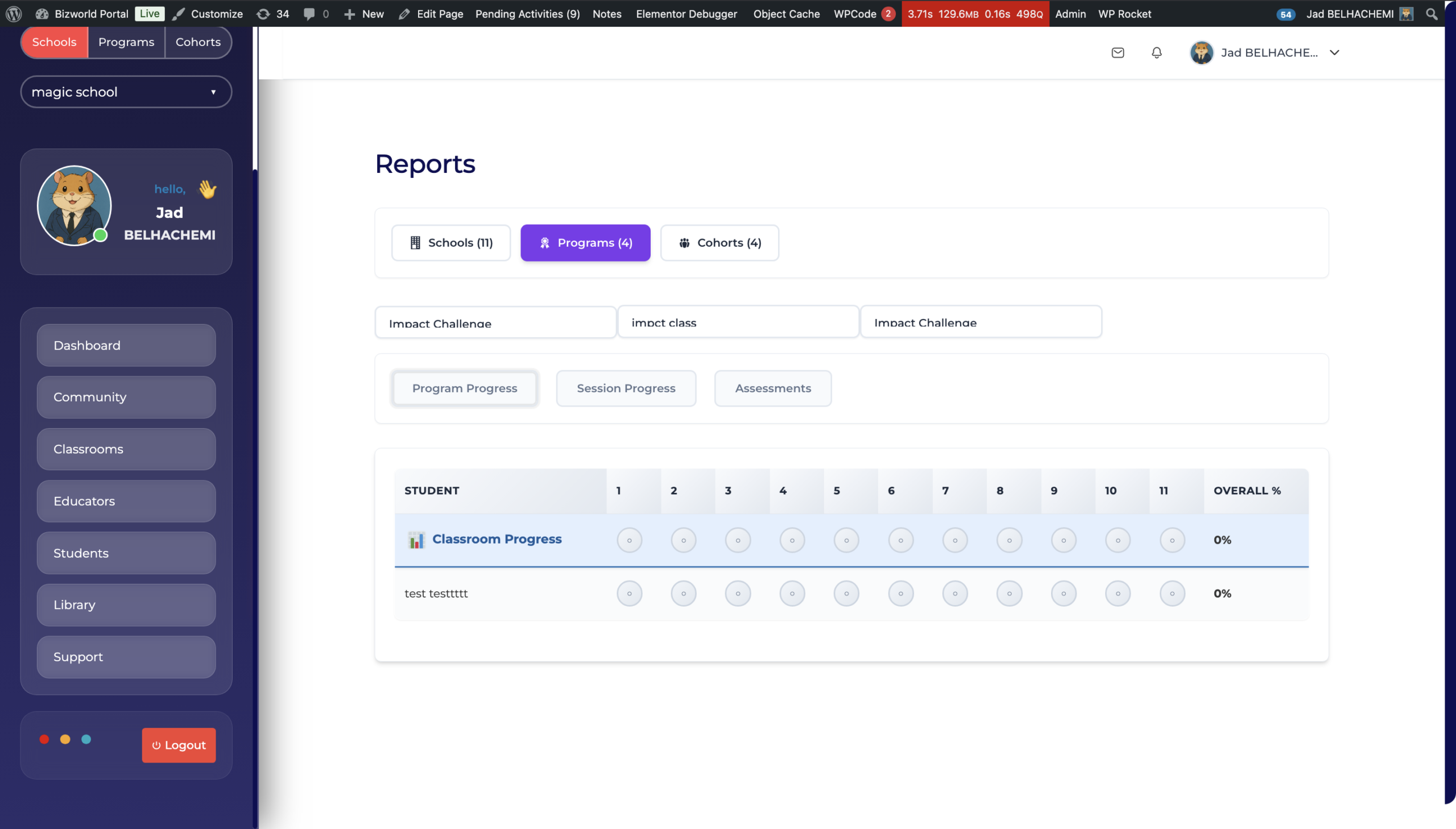The width and height of the screenshot is (1456, 829).
Task: Open the mail envelope icon
Action: pos(1118,52)
